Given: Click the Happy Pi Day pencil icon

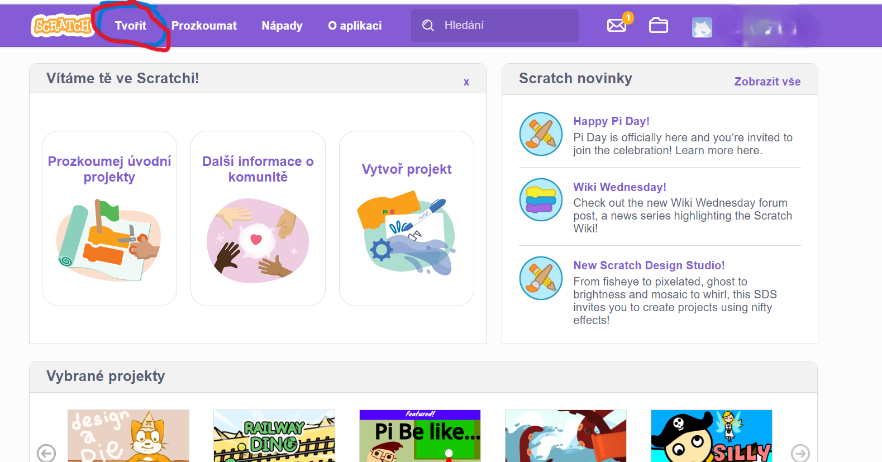Looking at the screenshot, I should click(x=541, y=134).
